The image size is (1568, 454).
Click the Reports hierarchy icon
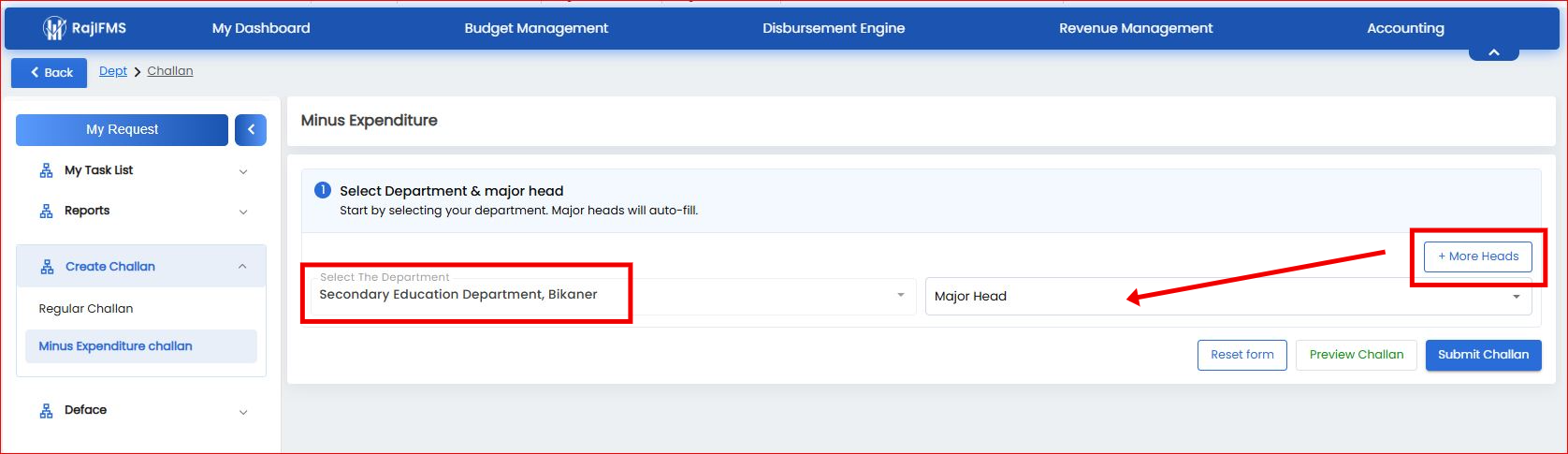pyautogui.click(x=46, y=211)
